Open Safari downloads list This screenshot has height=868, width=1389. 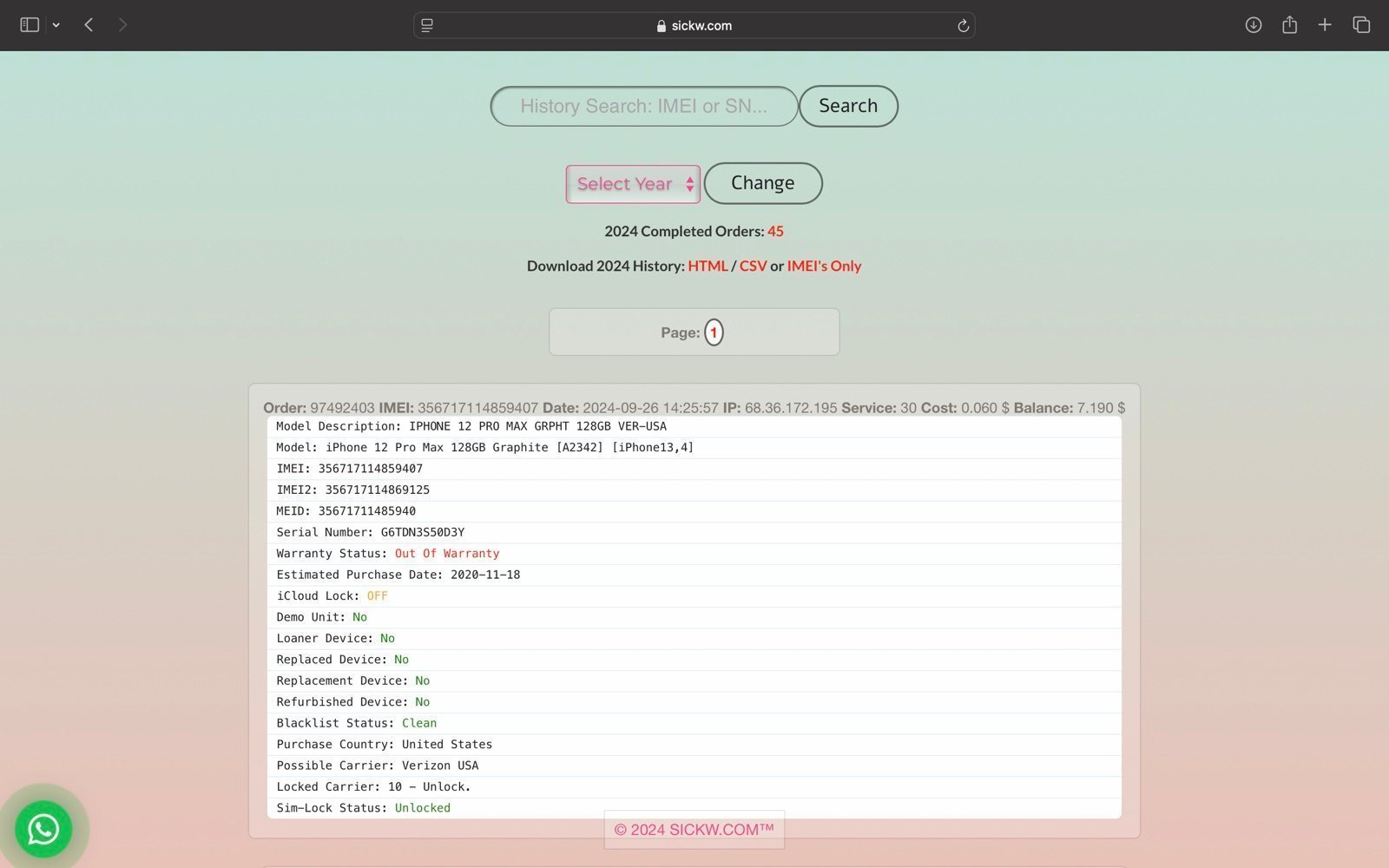[1253, 25]
